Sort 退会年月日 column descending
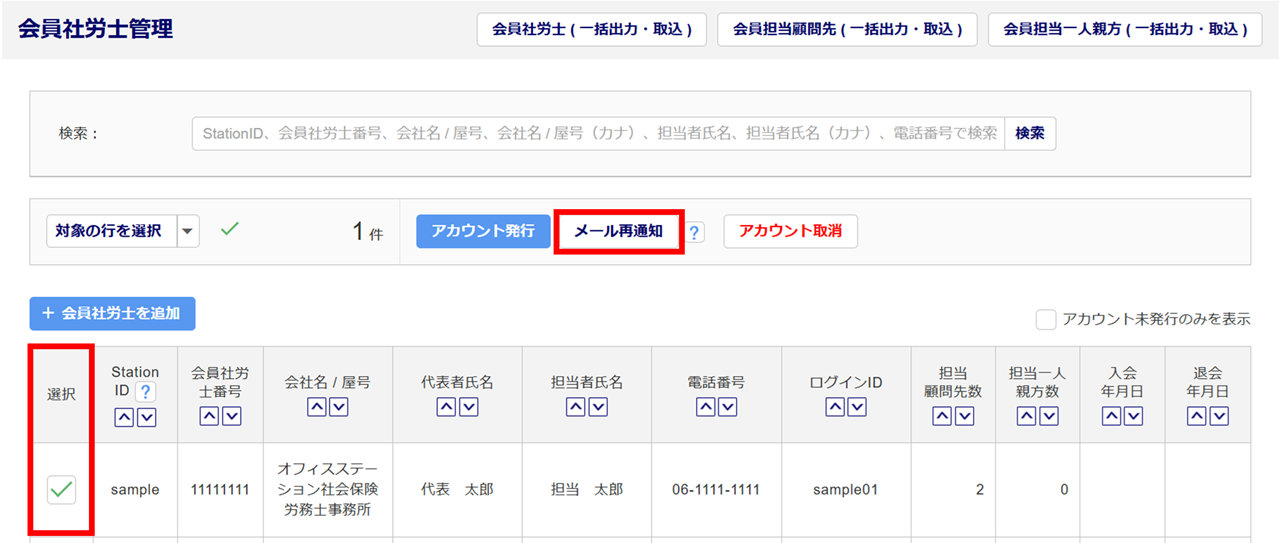 point(1220,417)
